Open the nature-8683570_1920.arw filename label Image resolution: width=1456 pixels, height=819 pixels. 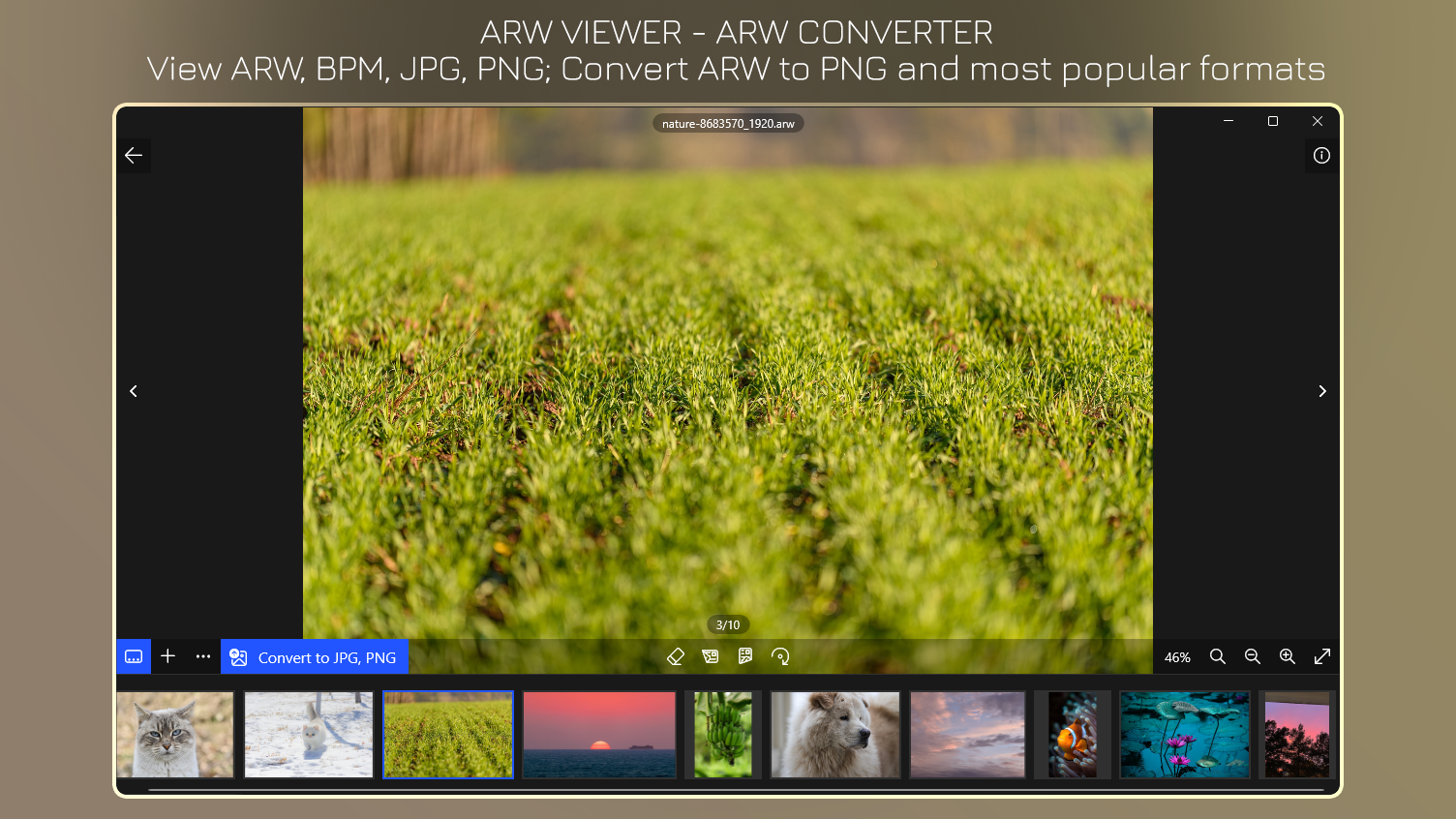point(727,123)
